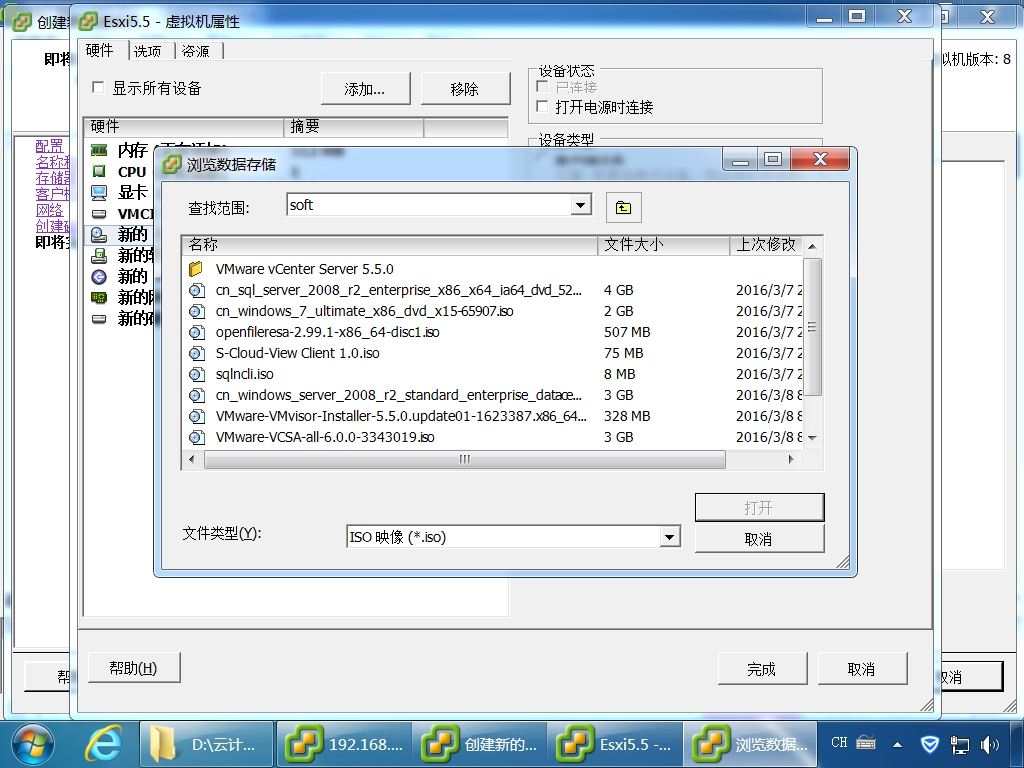Open Windows Start menu orb
This screenshot has height=768, width=1024.
coord(33,744)
